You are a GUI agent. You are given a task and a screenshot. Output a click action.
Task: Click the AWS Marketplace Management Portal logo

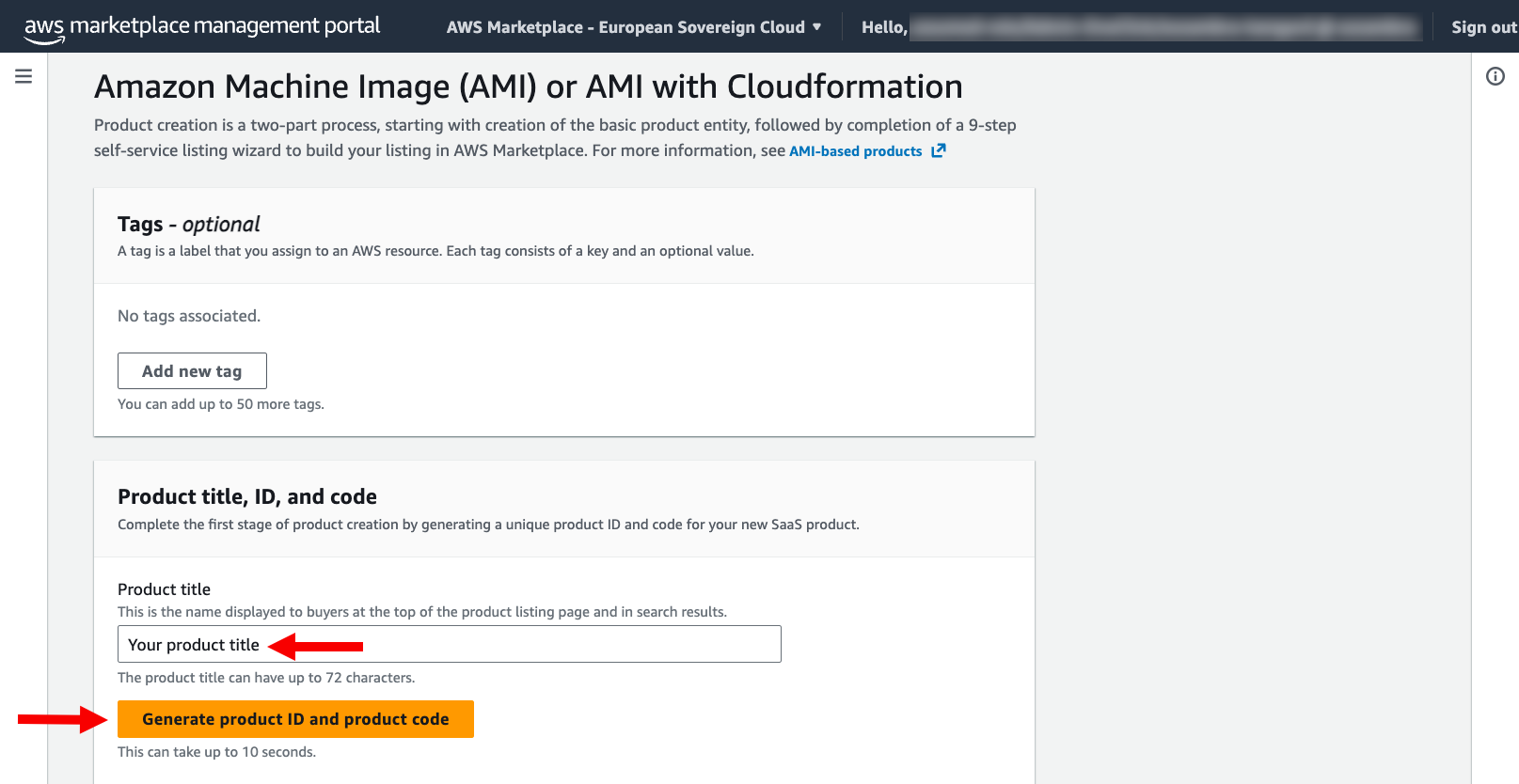202,27
